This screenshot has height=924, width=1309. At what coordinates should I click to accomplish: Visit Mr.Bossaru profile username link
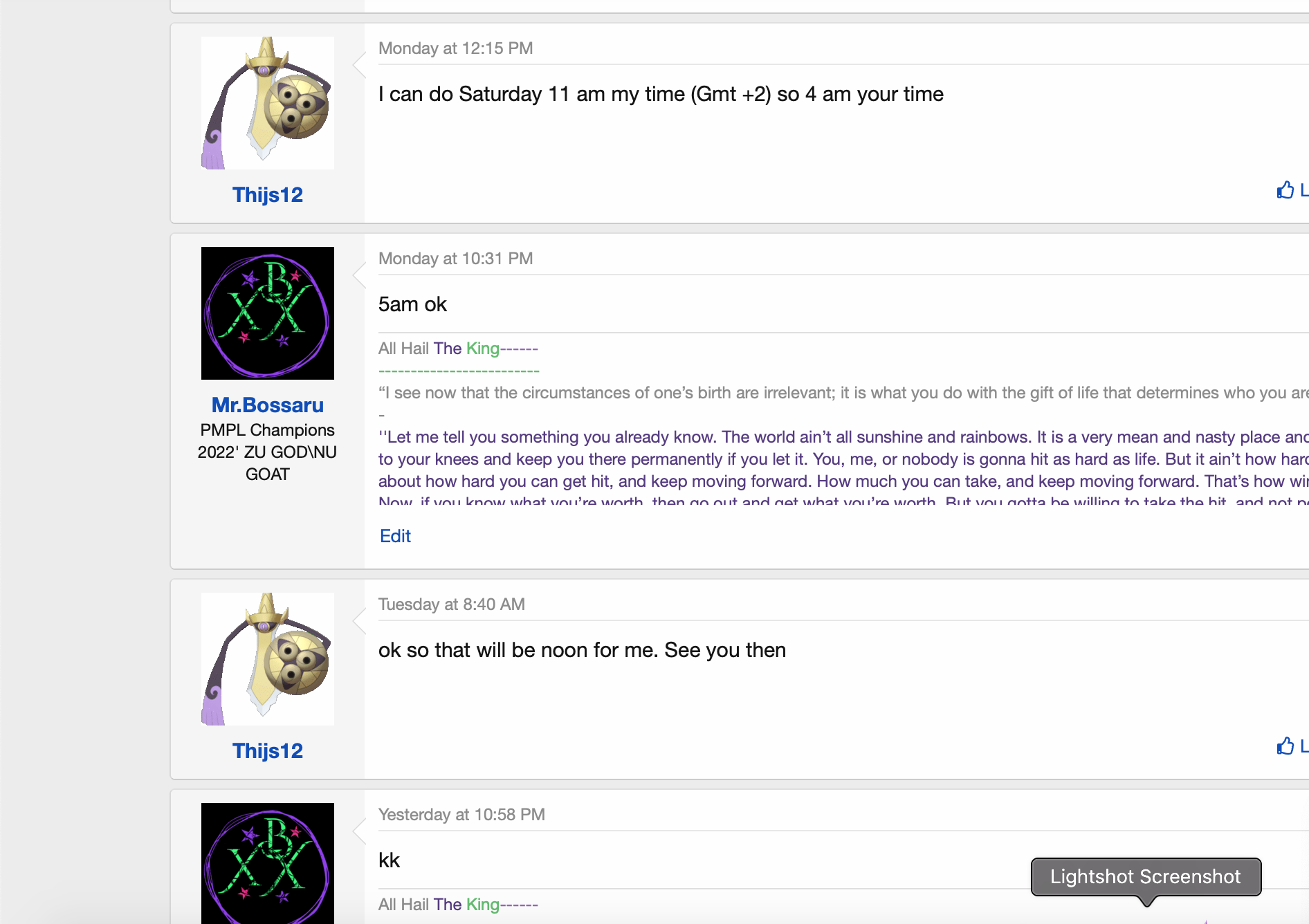[268, 405]
